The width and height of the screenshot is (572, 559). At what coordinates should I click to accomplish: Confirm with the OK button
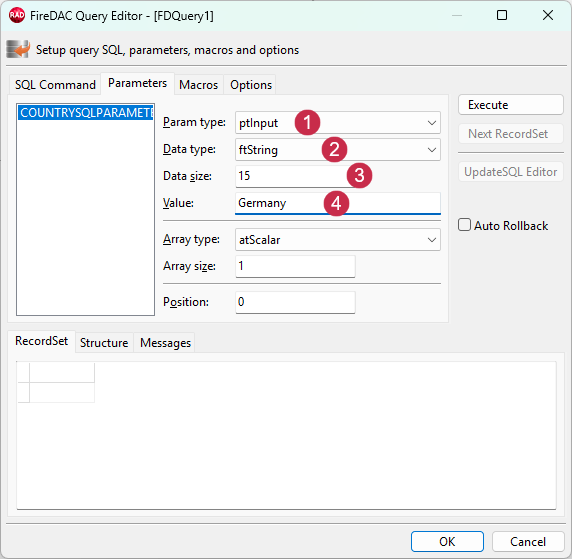click(447, 541)
